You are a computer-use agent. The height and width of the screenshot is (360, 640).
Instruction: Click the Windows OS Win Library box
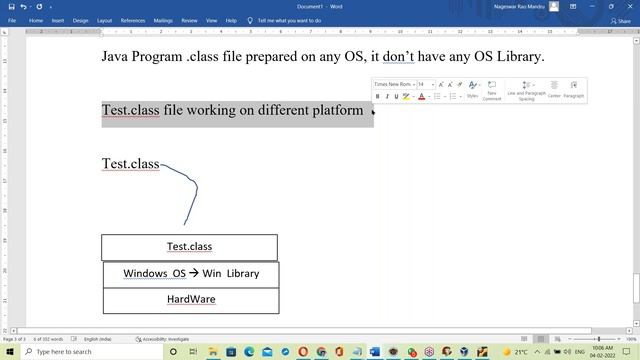[x=191, y=275]
